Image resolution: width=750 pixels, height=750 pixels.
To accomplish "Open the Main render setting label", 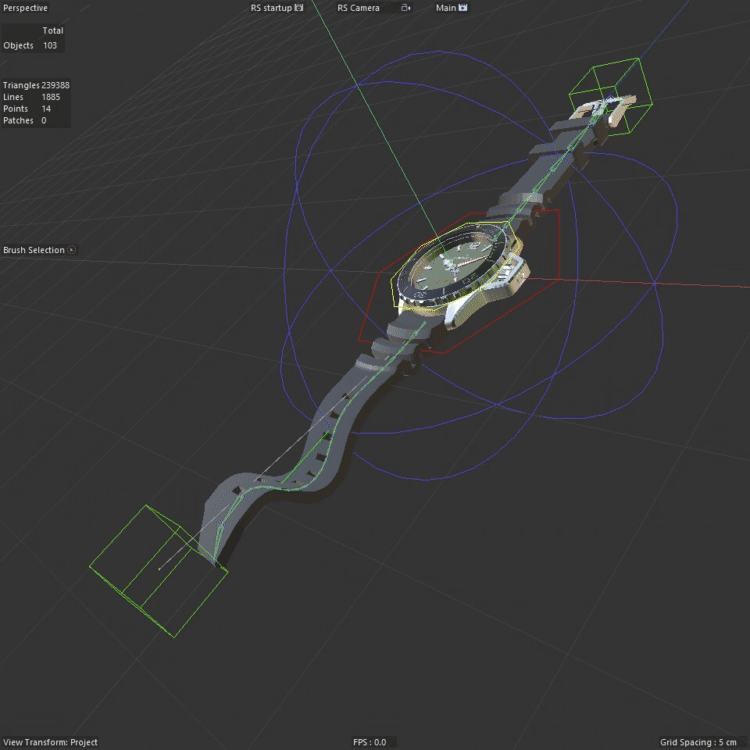I will tap(446, 8).
